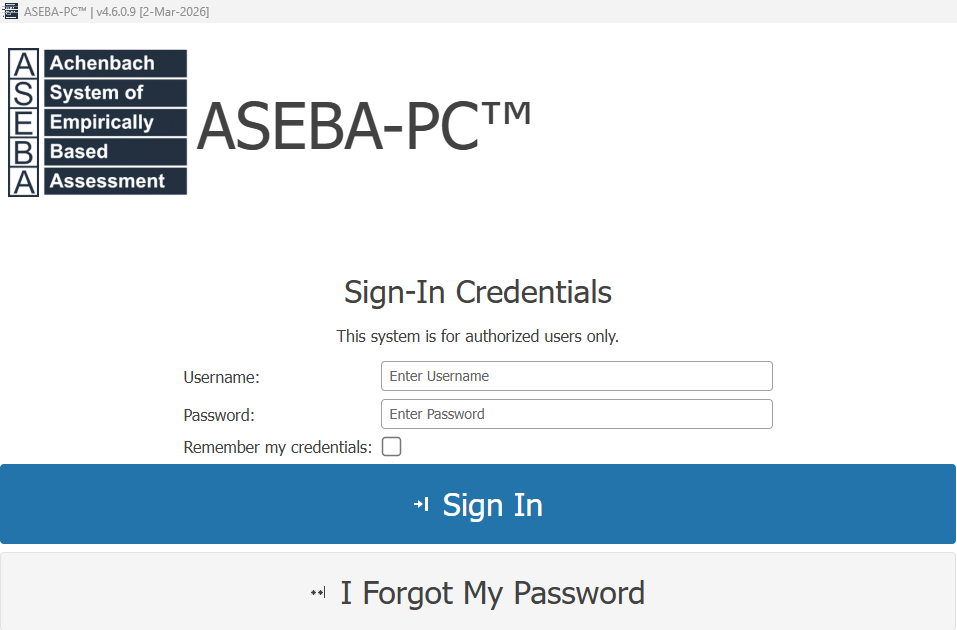Screen dimensions: 957x630
Task: Click the ASEBA-PC app icon in title bar
Action: [x=11, y=11]
